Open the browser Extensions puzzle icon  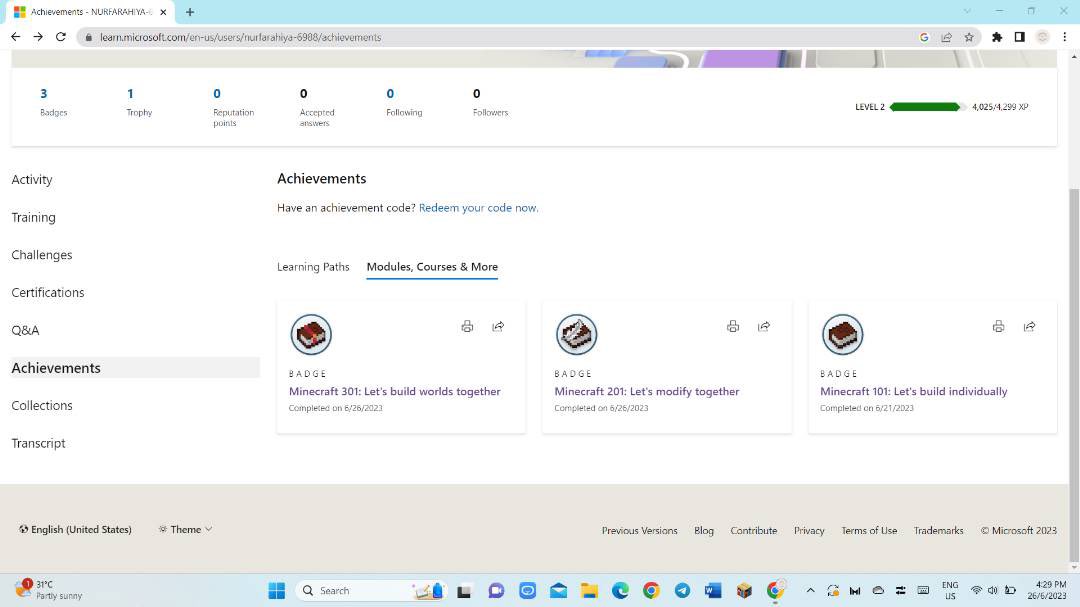997,37
